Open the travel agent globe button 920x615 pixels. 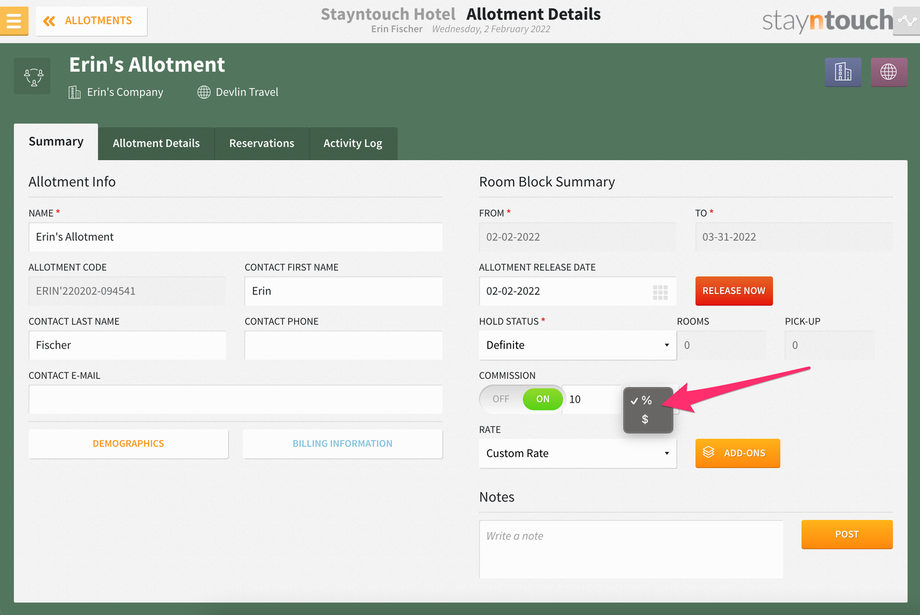click(x=889, y=72)
